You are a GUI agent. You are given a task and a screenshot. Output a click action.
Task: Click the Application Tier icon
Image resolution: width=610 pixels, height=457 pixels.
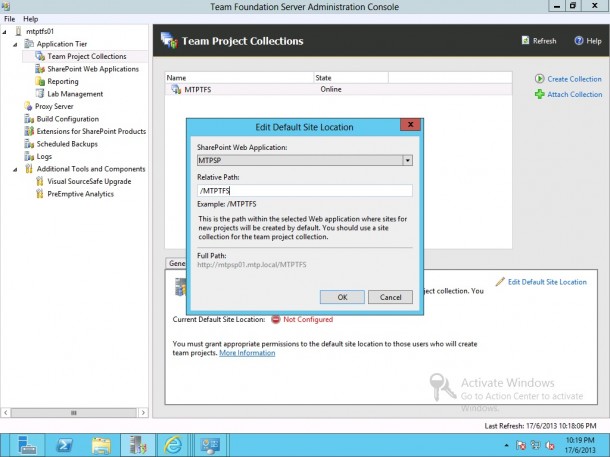[29, 44]
